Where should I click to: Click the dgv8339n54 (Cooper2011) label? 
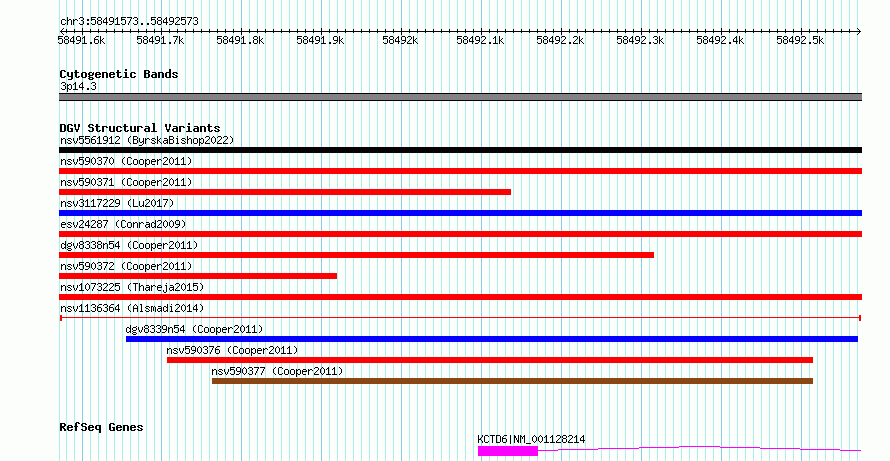194,329
